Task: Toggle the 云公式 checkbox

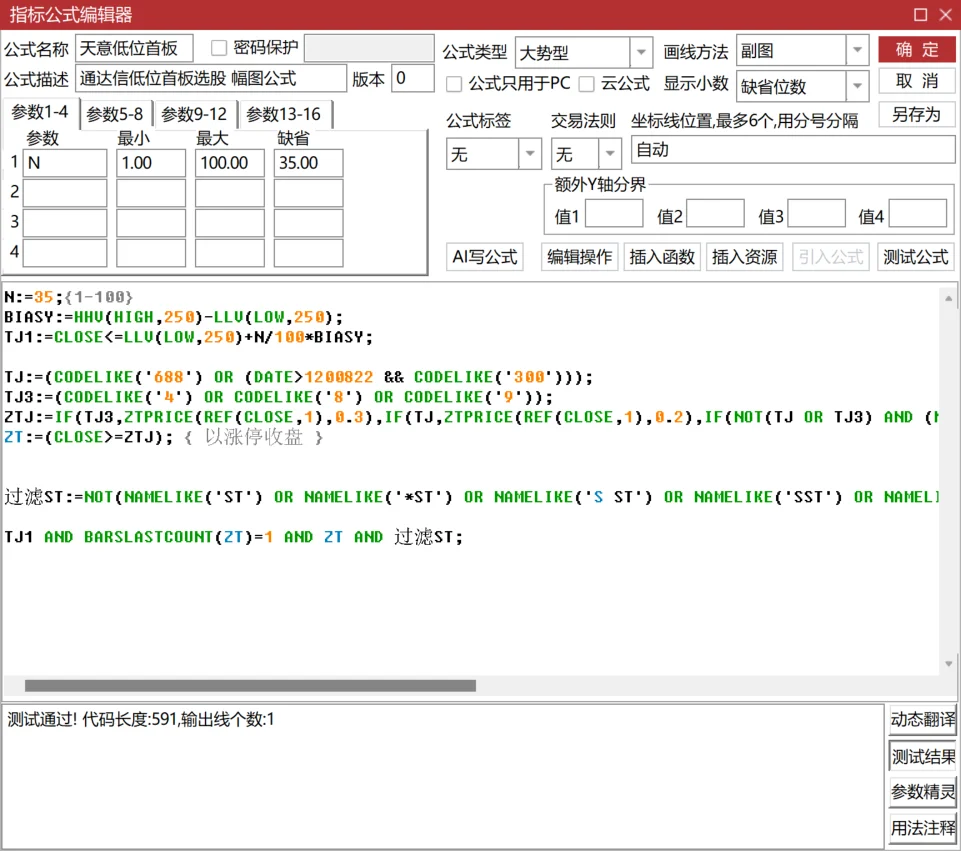Action: pyautogui.click(x=587, y=84)
